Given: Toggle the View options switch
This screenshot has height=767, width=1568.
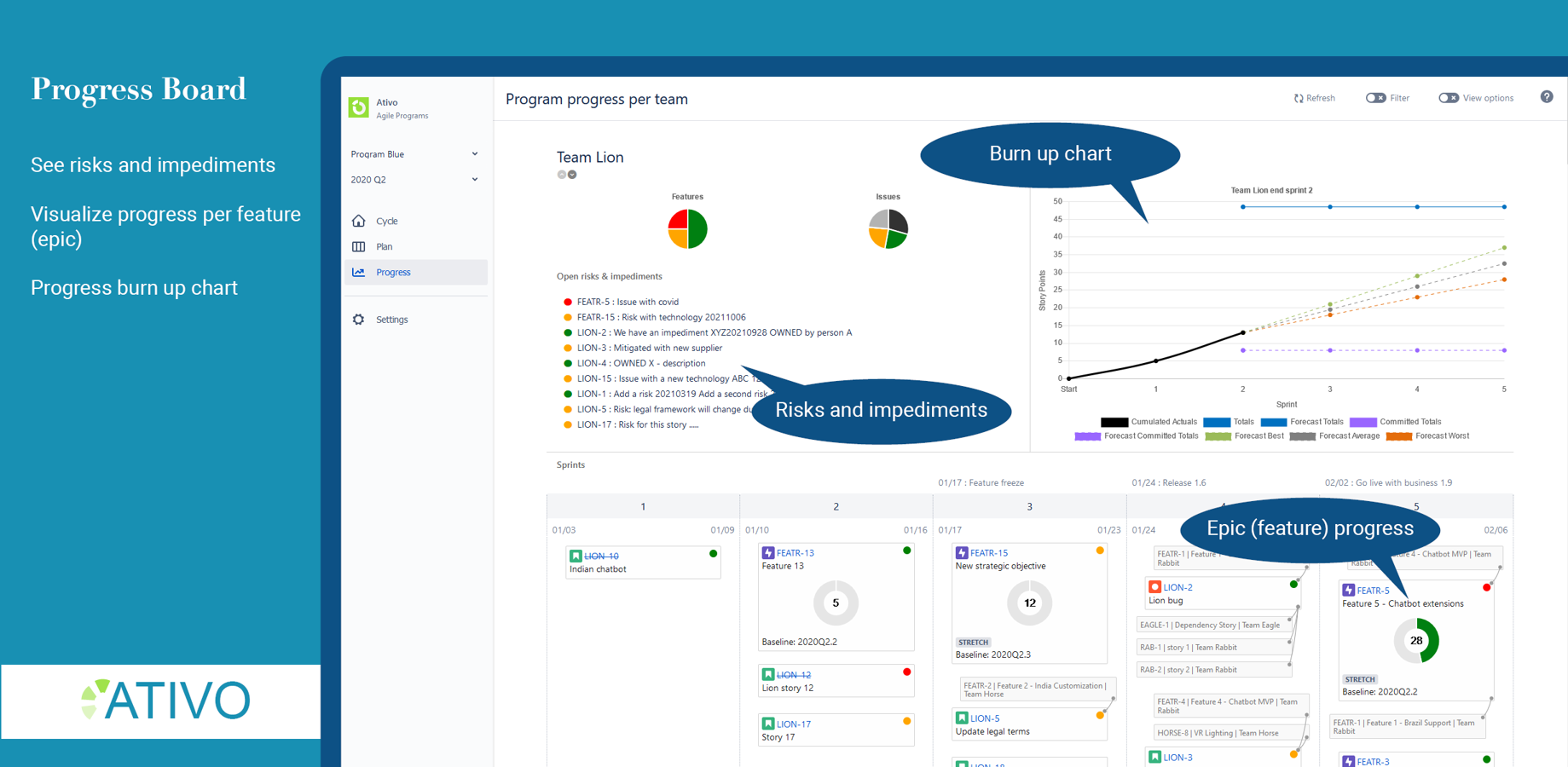Looking at the screenshot, I should [x=1449, y=98].
